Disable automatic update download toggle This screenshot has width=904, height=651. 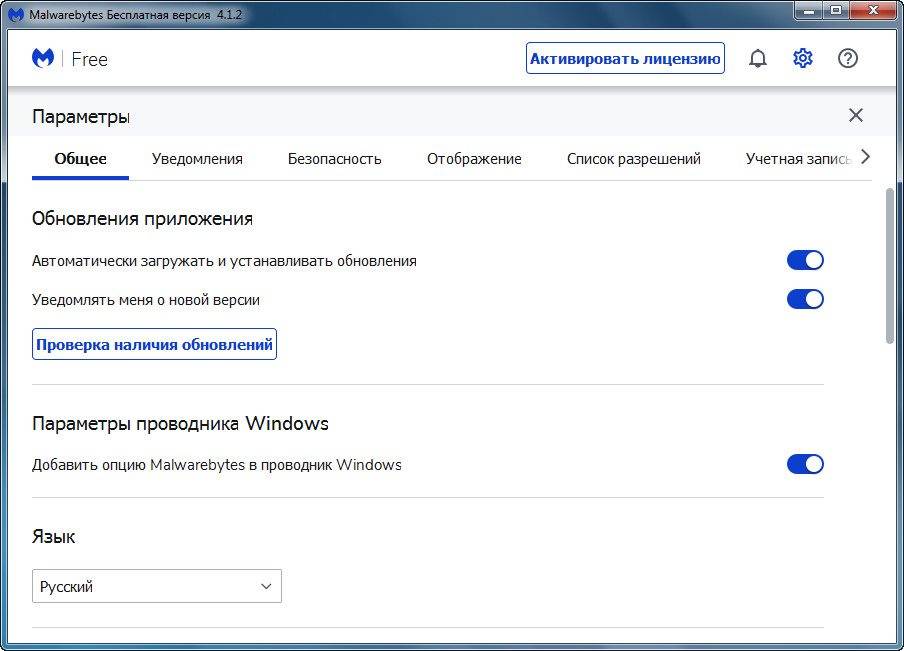pos(805,260)
